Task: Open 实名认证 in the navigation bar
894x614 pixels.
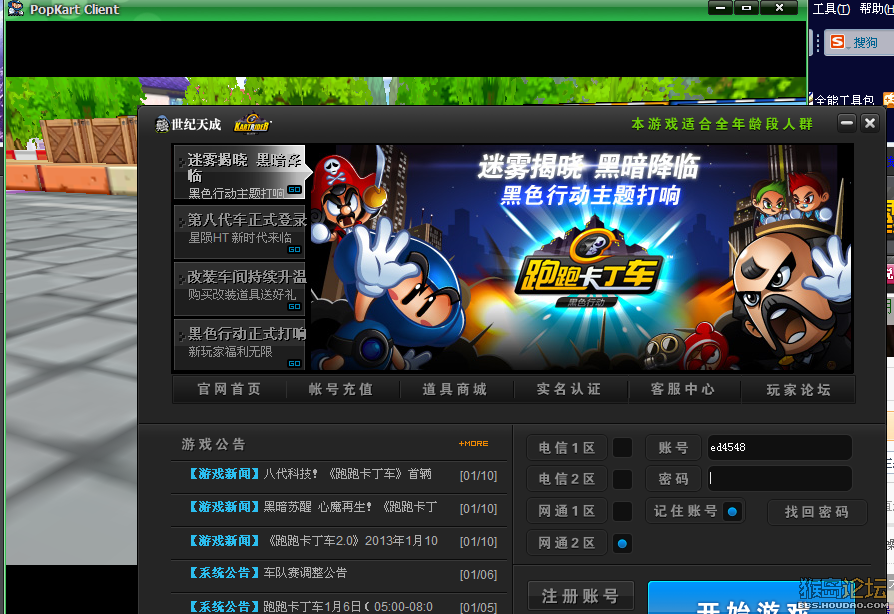Action: [x=569, y=389]
